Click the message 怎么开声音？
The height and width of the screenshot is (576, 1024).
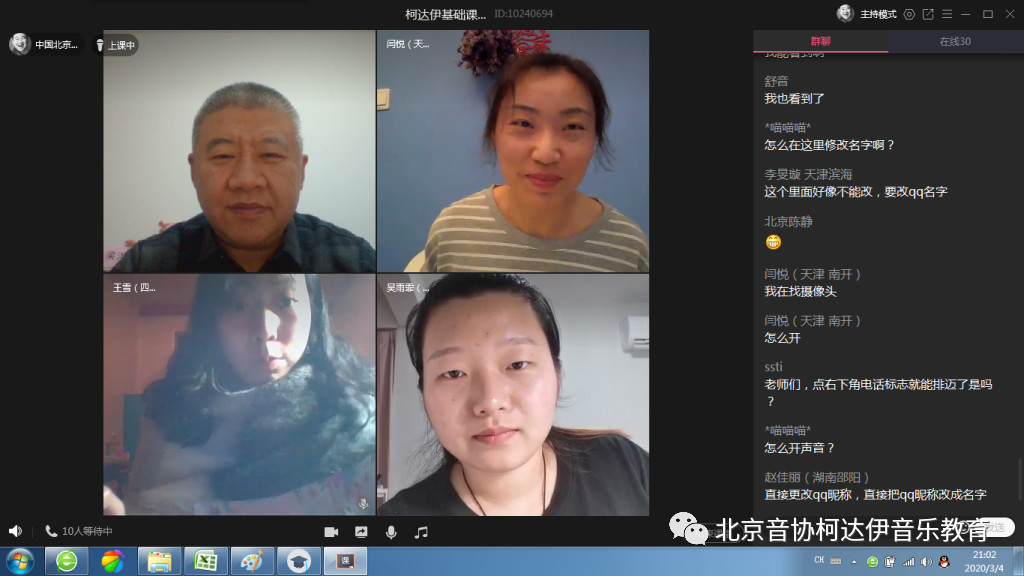click(x=800, y=448)
